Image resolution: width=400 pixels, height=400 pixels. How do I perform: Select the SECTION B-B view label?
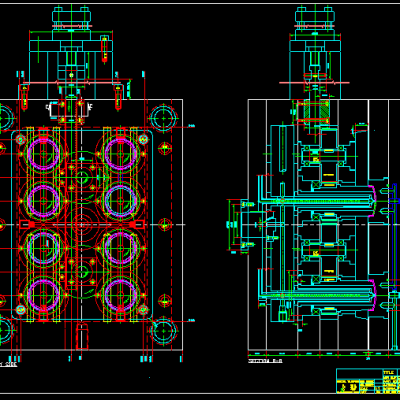coord(265,361)
